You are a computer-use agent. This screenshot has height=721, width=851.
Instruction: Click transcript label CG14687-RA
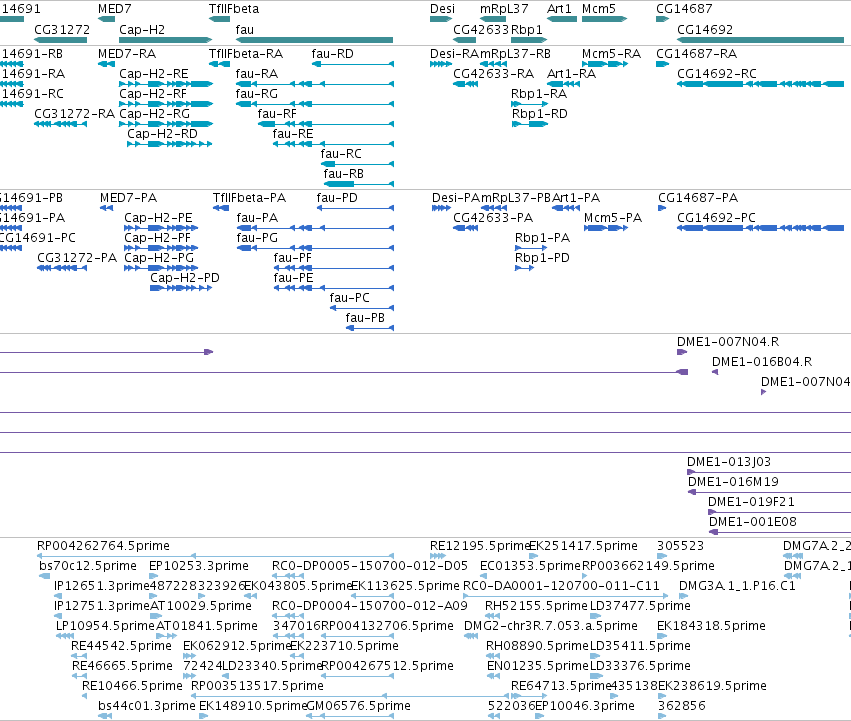(696, 54)
